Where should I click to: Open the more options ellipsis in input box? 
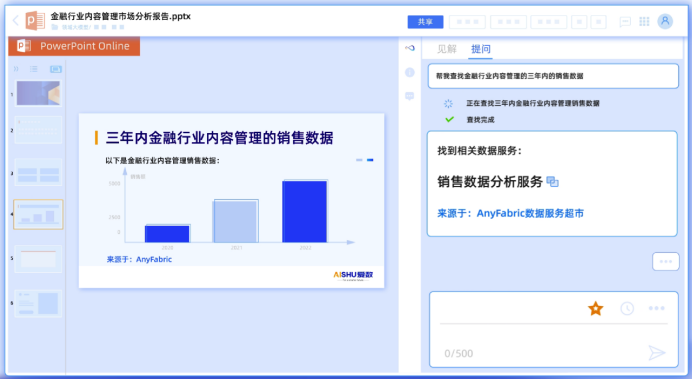(656, 308)
